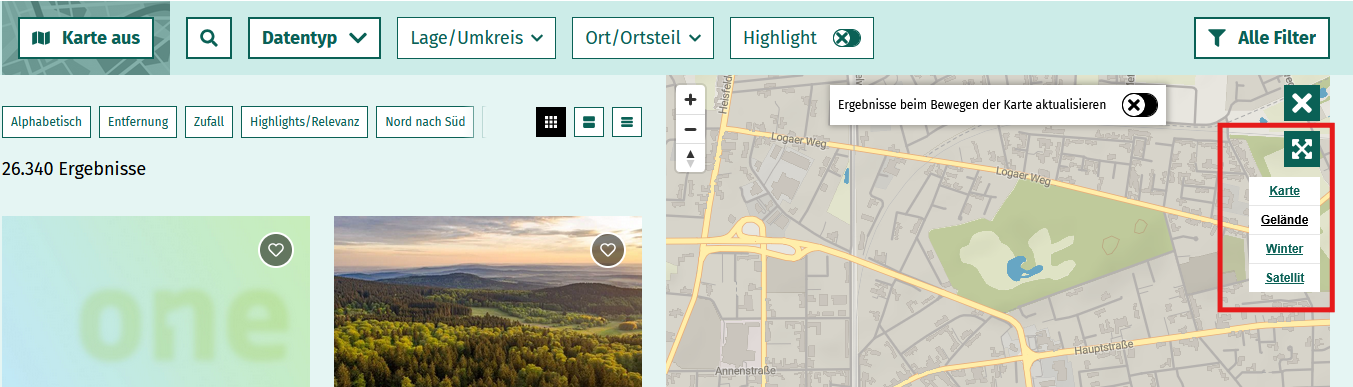1353x387 pixels.
Task: Switch to compact list view
Action: [627, 122]
